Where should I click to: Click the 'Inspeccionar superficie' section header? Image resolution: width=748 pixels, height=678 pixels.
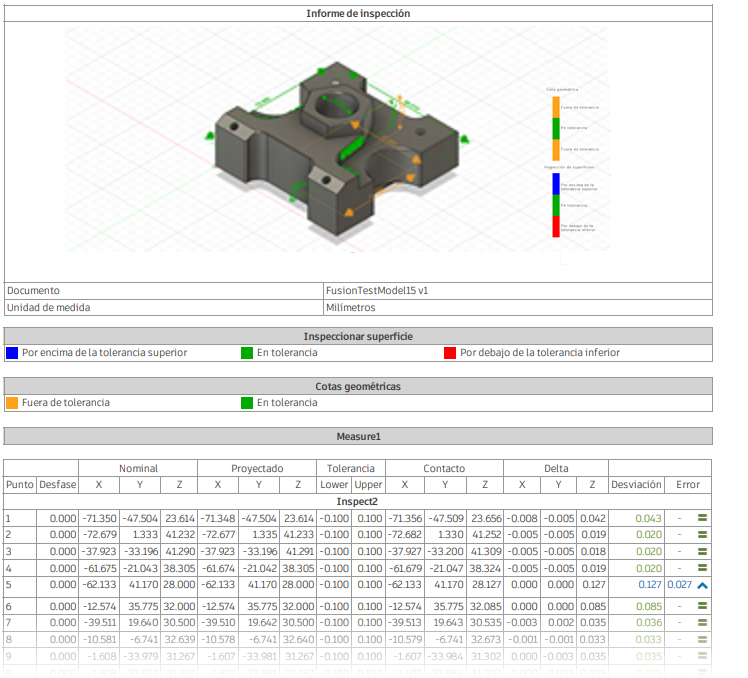pos(358,336)
